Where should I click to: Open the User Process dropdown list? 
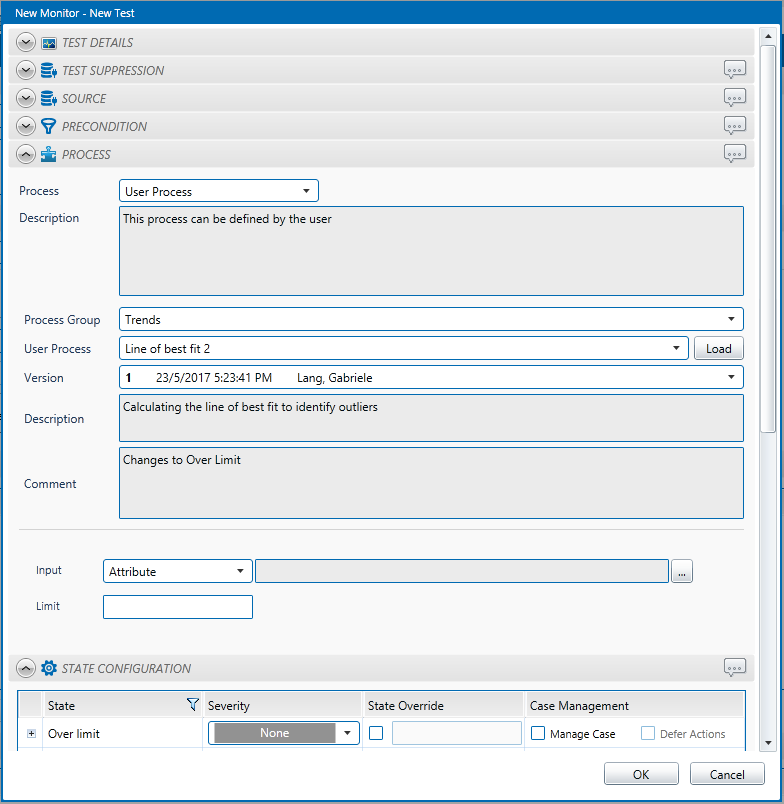pyautogui.click(x=403, y=349)
